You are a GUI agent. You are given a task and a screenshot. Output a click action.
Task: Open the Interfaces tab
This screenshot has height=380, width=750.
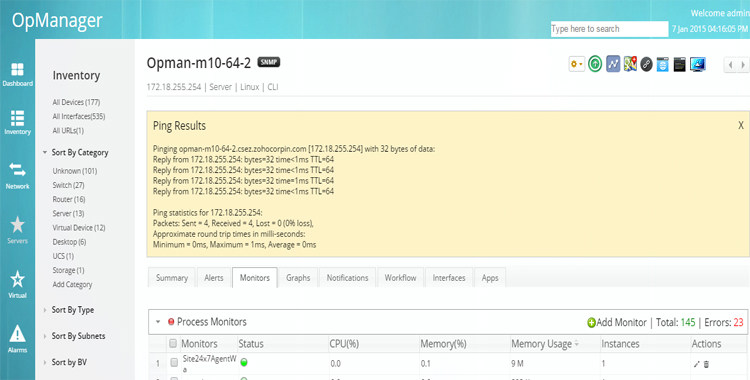pos(449,278)
